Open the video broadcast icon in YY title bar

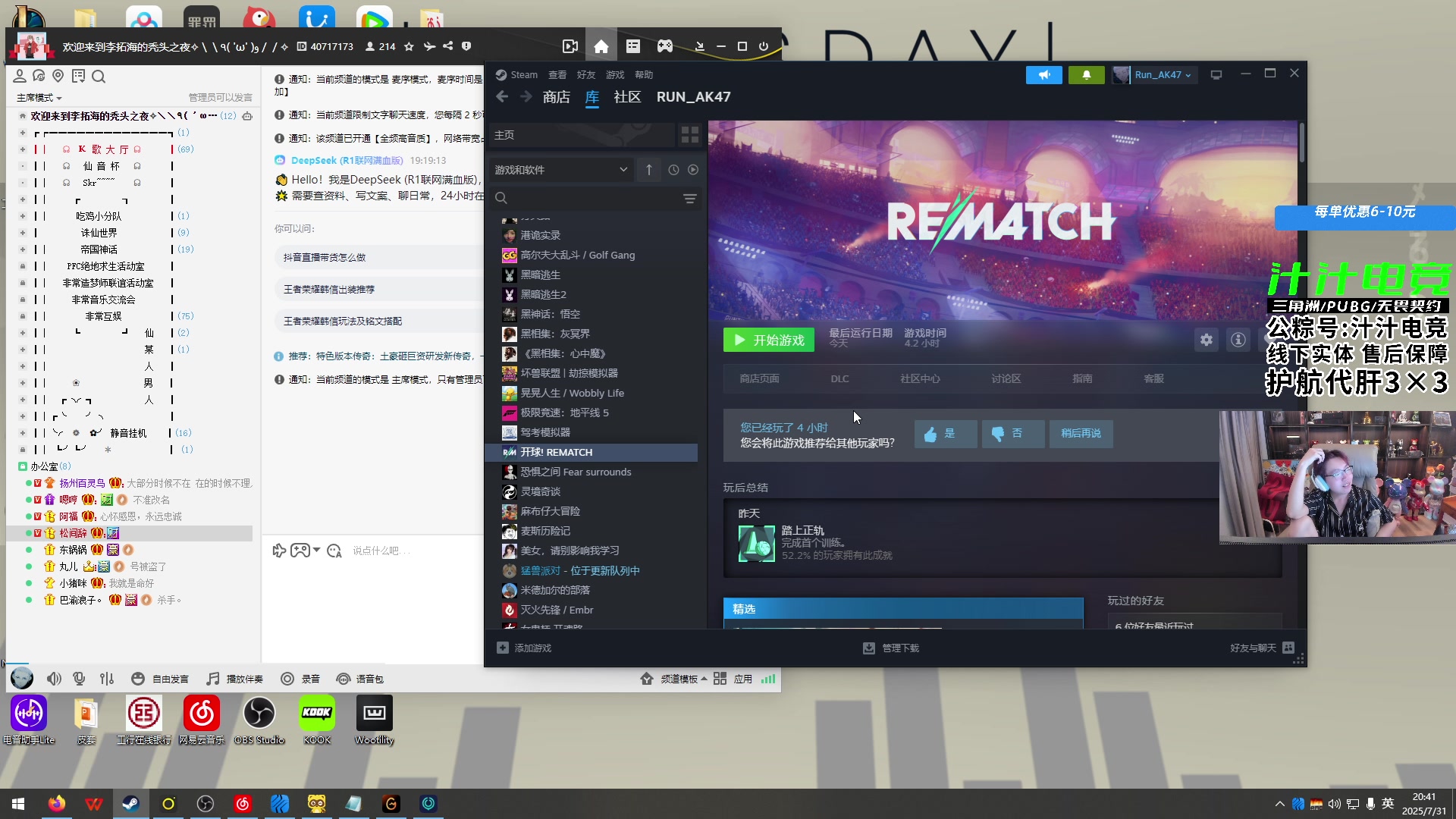(x=570, y=46)
